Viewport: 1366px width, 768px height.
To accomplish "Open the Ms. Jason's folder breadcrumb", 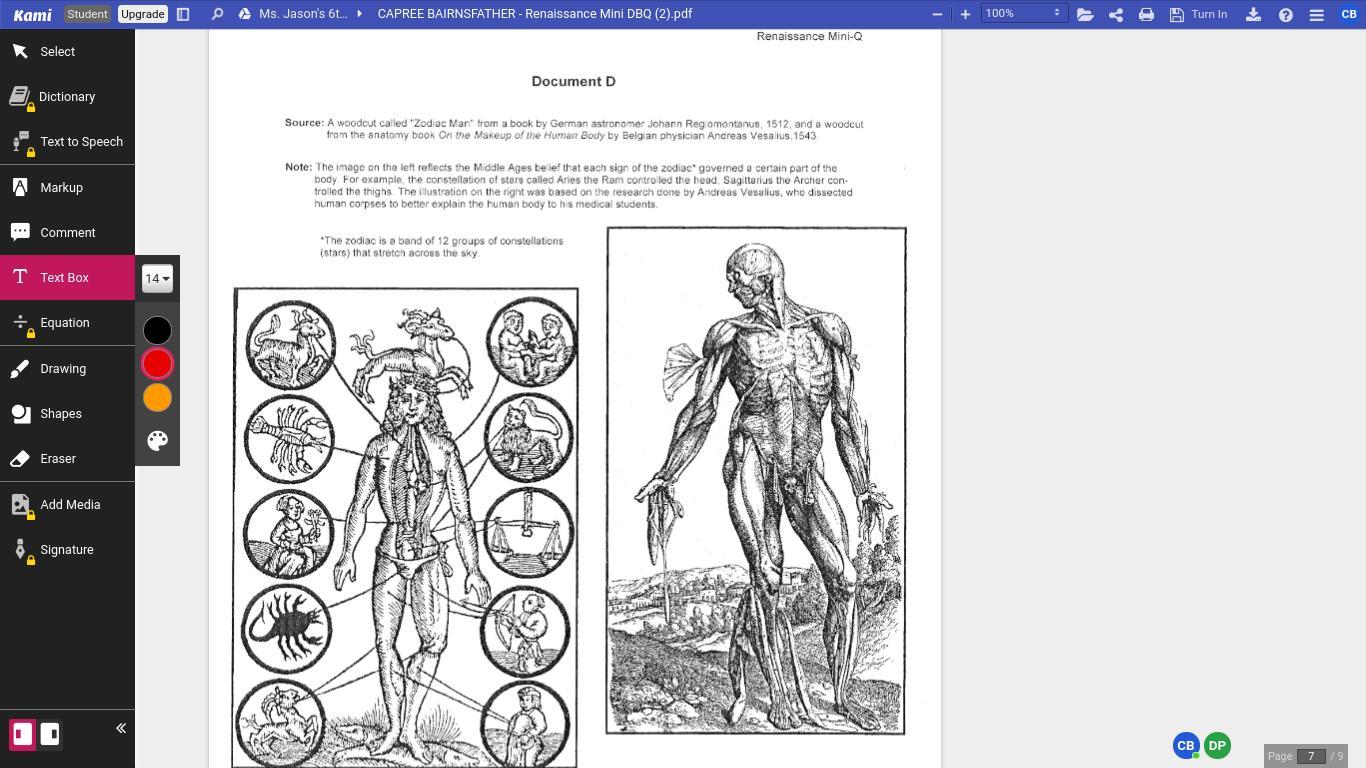I will point(303,14).
